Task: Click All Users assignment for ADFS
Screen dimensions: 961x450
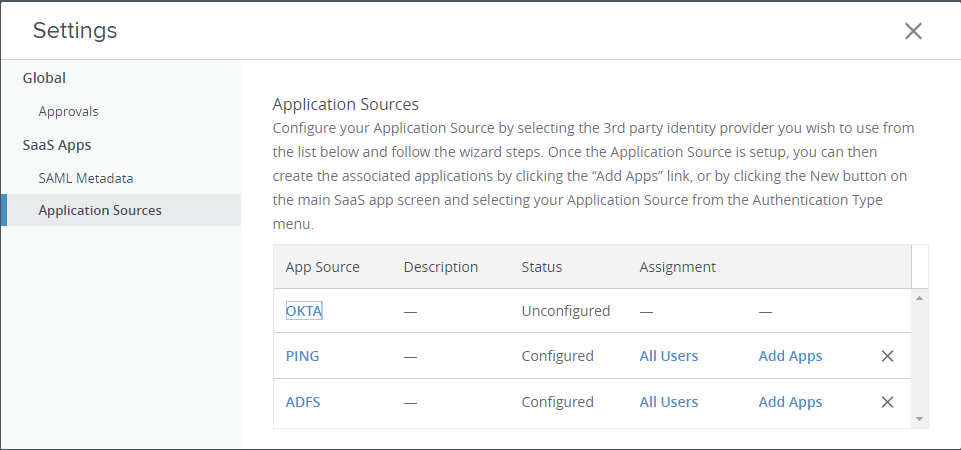Action: click(x=669, y=402)
